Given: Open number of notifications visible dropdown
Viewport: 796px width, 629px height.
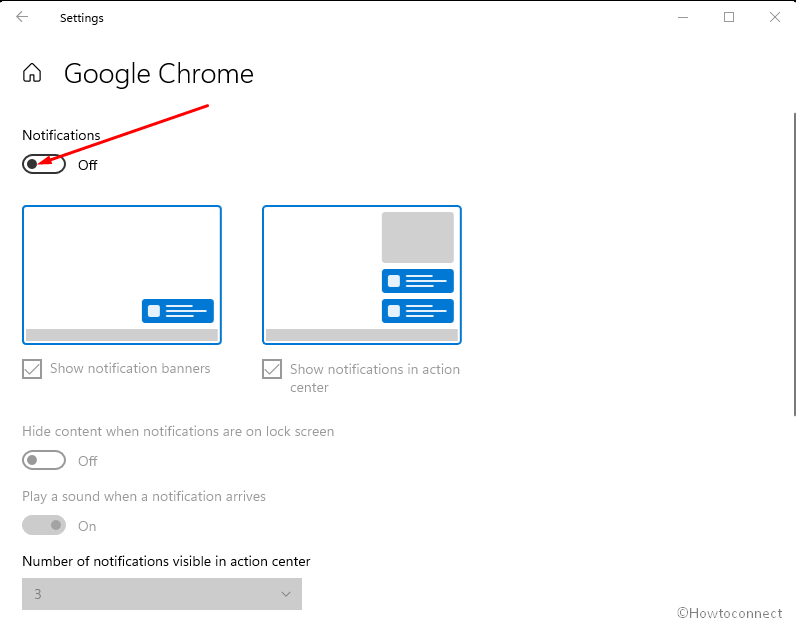Looking at the screenshot, I should click(162, 594).
